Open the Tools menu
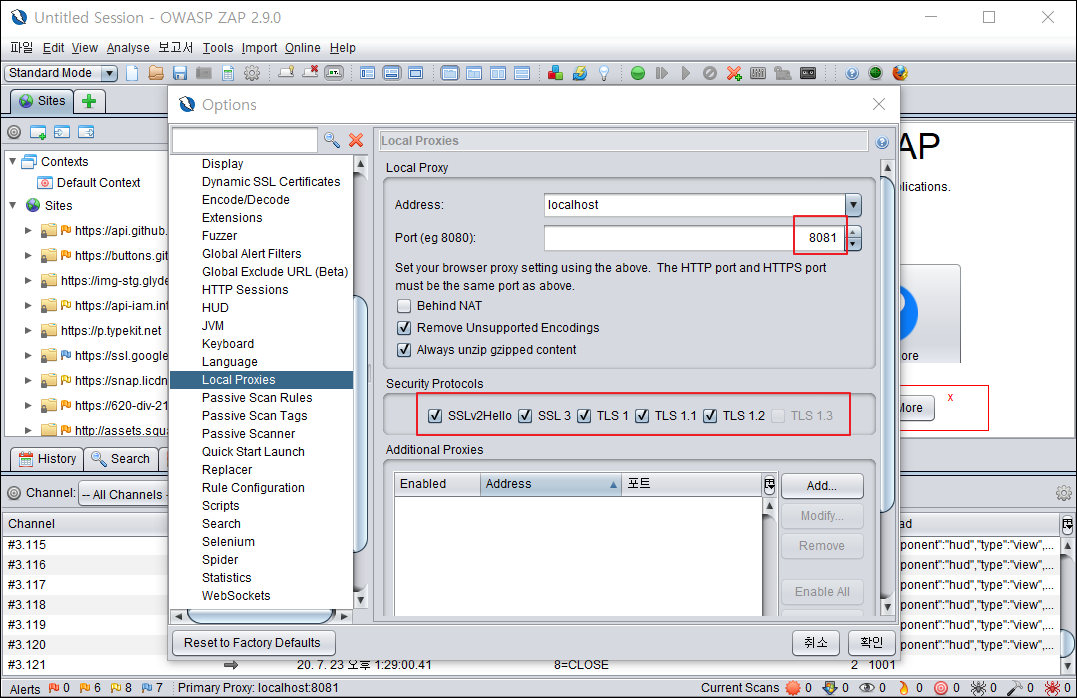 tap(218, 47)
